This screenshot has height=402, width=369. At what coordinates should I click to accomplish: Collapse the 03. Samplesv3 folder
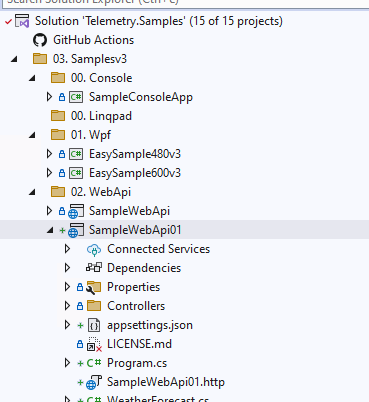pos(14,59)
